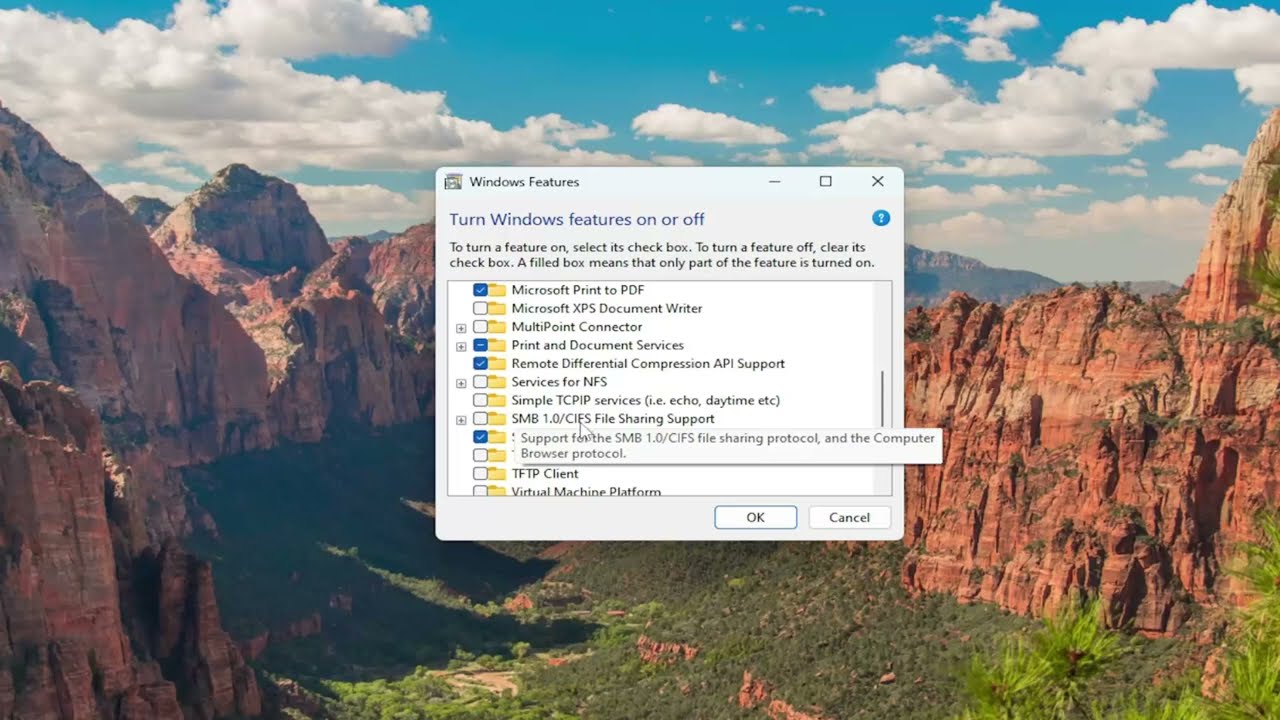Screen dimensions: 1280x720
Task: Select the "MultiPoint Connector" label
Action: click(577, 327)
